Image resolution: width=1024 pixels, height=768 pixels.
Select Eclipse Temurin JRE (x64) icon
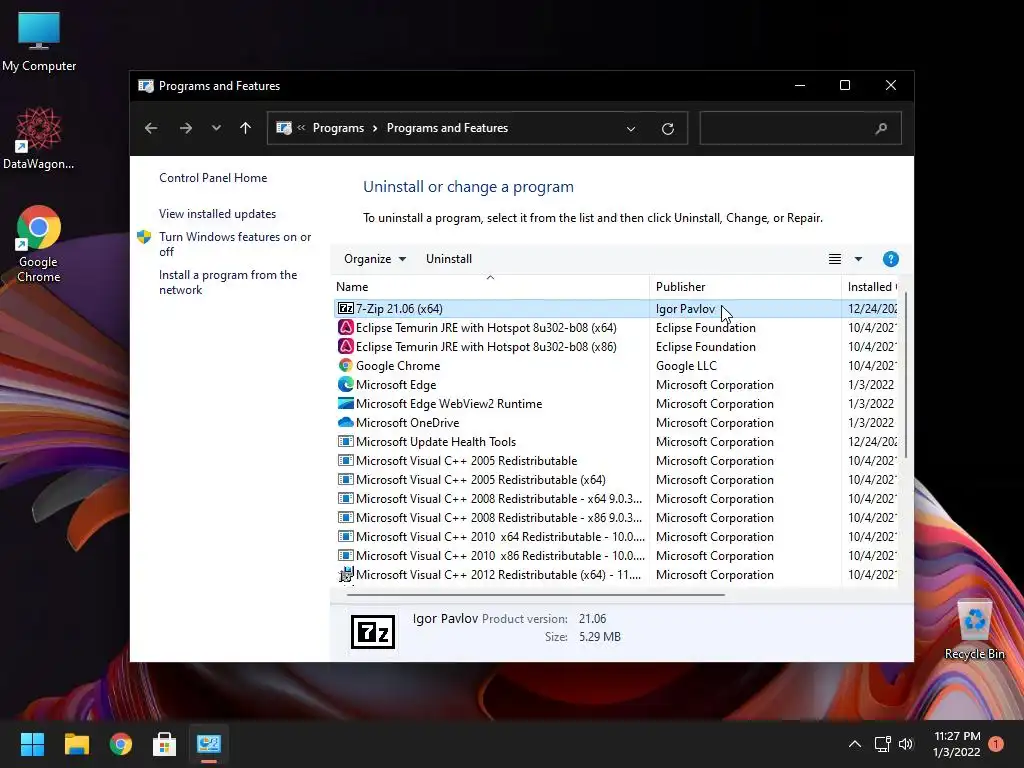345,327
